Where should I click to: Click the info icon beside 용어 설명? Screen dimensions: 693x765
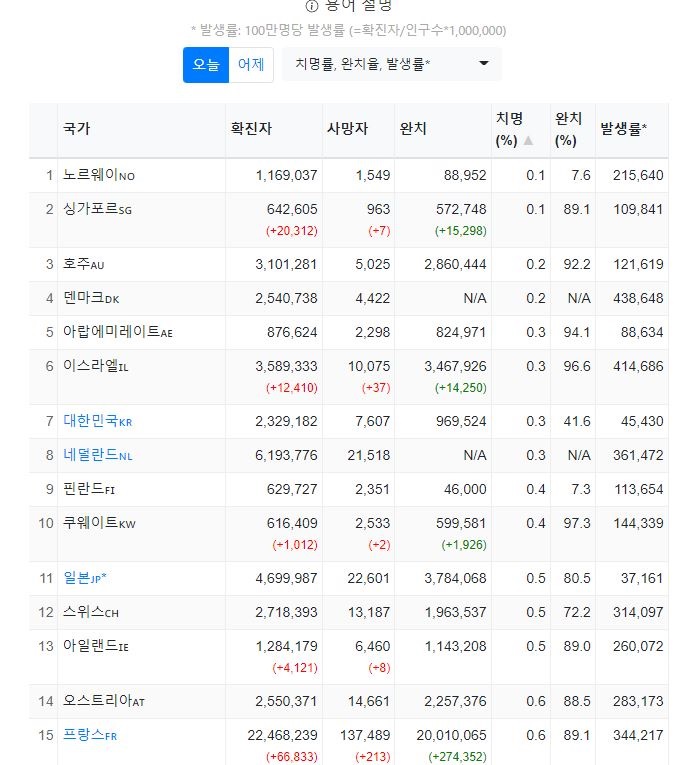click(311, 6)
